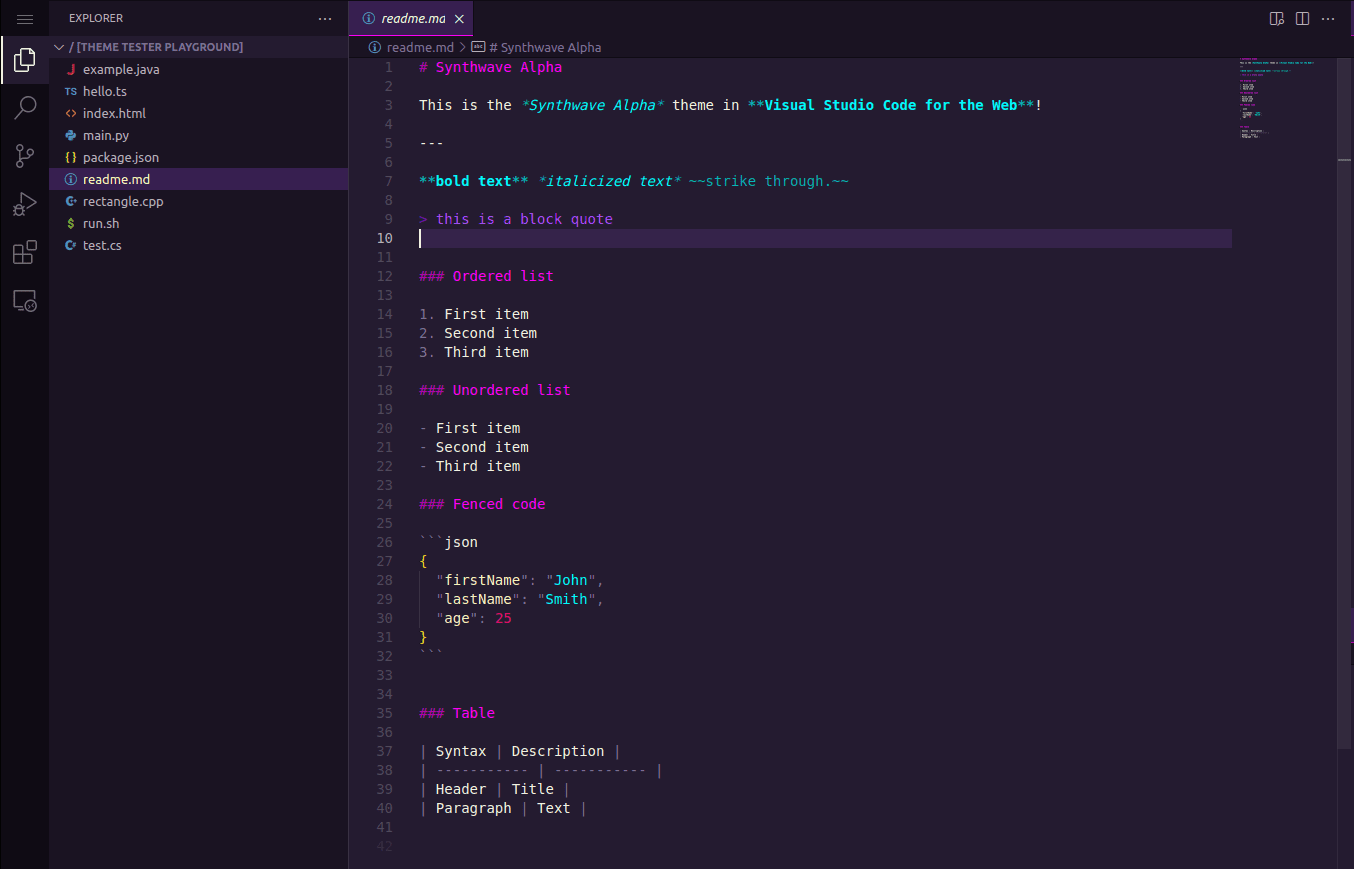This screenshot has width=1354, height=869.
Task: Open editor more actions menu
Action: click(x=1328, y=19)
